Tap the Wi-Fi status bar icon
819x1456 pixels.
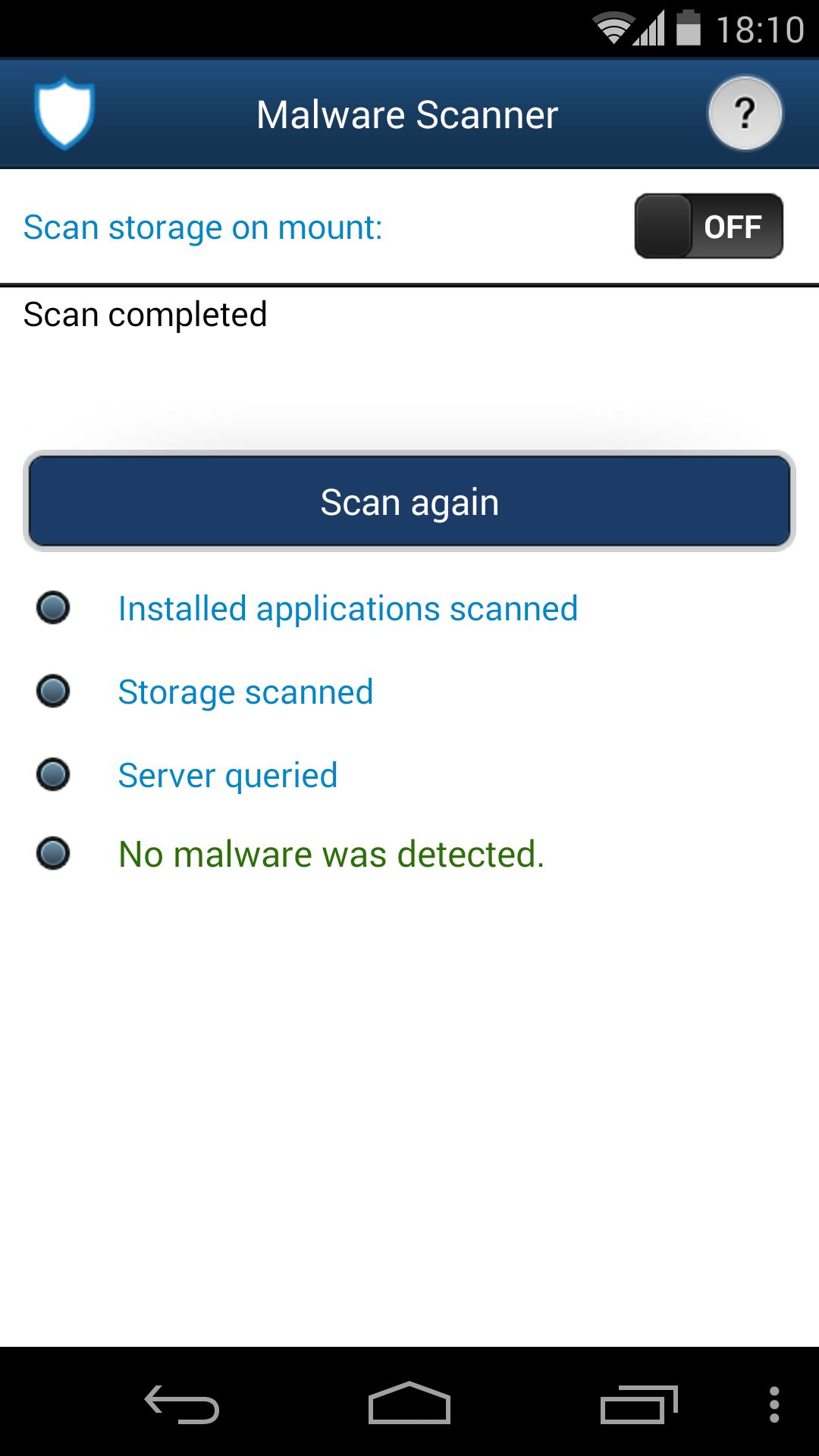(613, 29)
